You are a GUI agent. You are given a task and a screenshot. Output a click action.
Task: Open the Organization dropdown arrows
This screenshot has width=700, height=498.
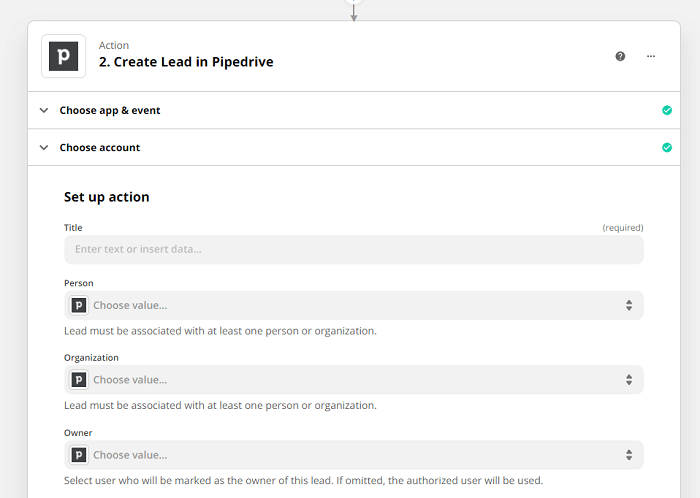point(629,380)
